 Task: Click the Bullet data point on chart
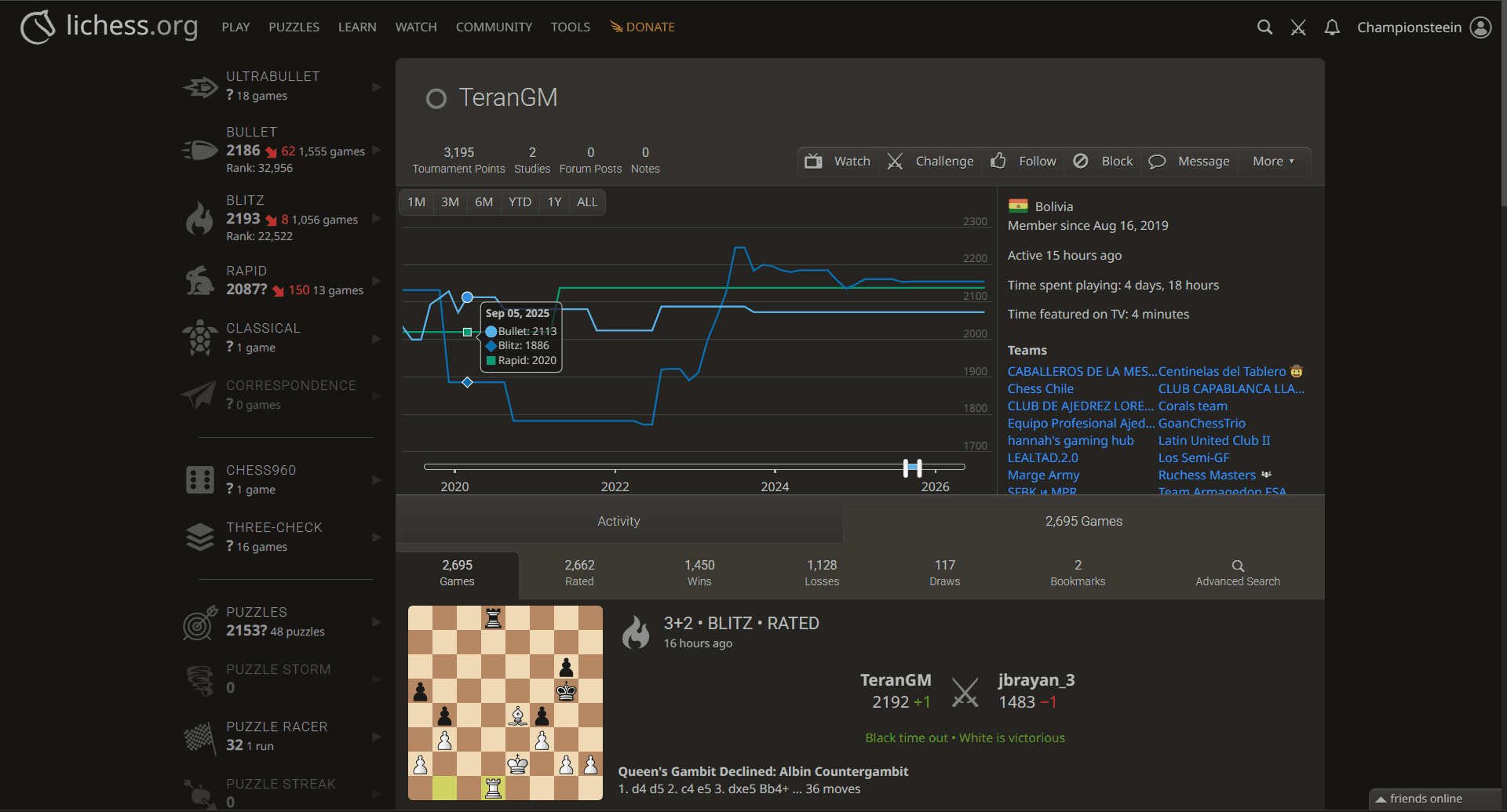coord(467,297)
